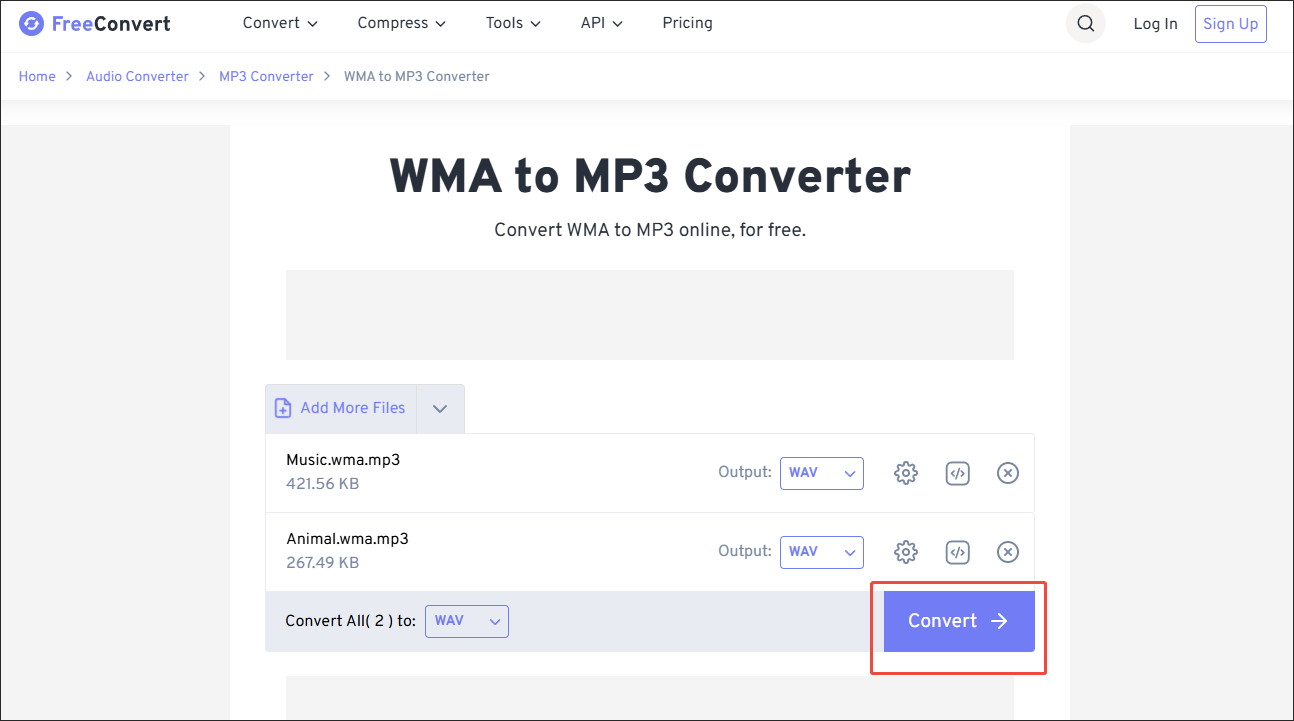Viewport: 1294px width, 721px height.
Task: Open advanced settings for Music.wma.mp3
Action: (x=906, y=472)
